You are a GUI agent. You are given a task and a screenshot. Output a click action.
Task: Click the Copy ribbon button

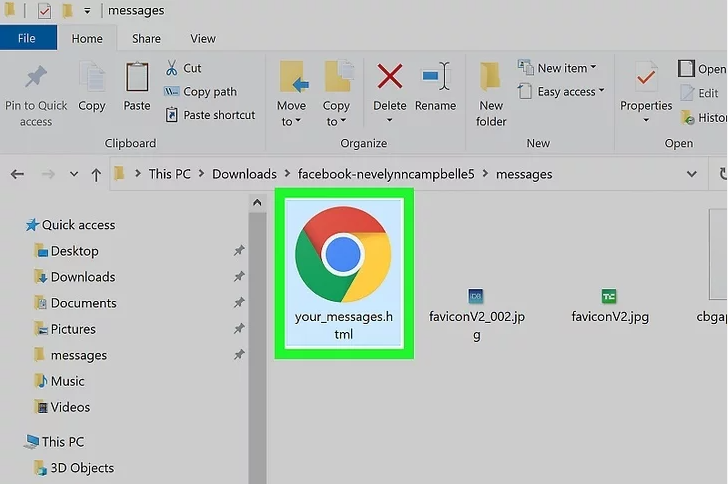[92, 86]
